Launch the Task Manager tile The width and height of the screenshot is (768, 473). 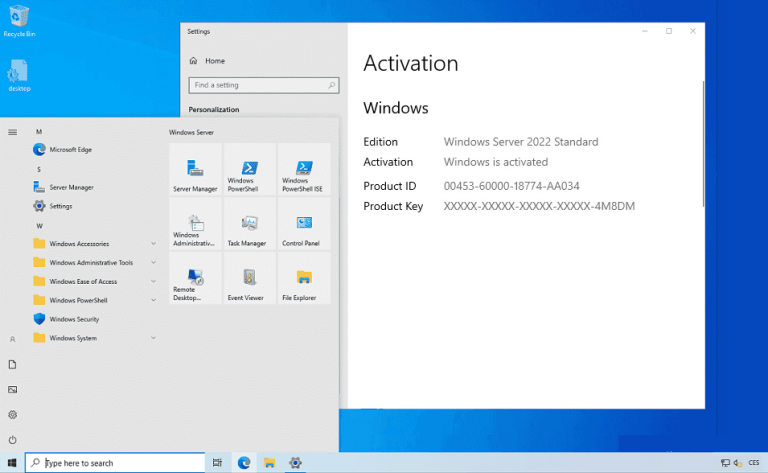[250, 224]
